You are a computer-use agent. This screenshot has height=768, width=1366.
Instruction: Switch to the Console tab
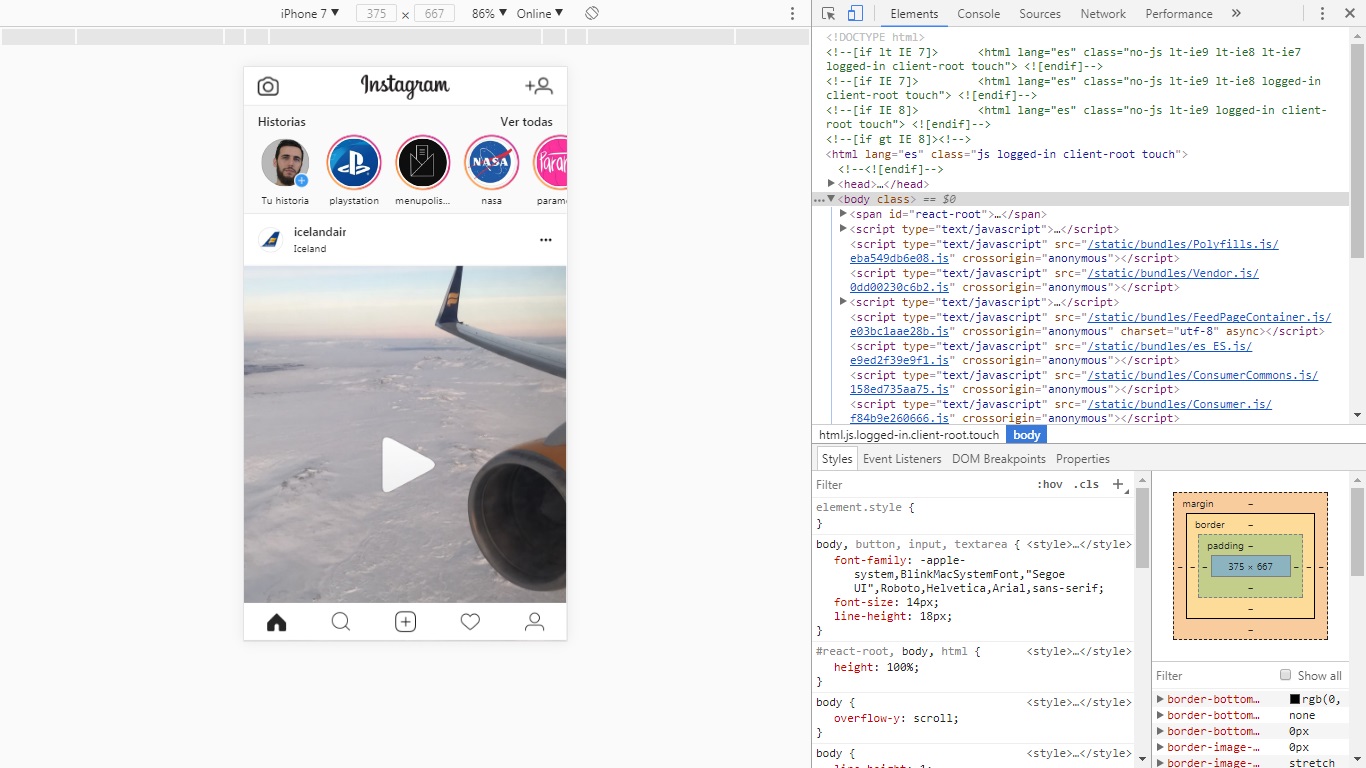(x=978, y=14)
